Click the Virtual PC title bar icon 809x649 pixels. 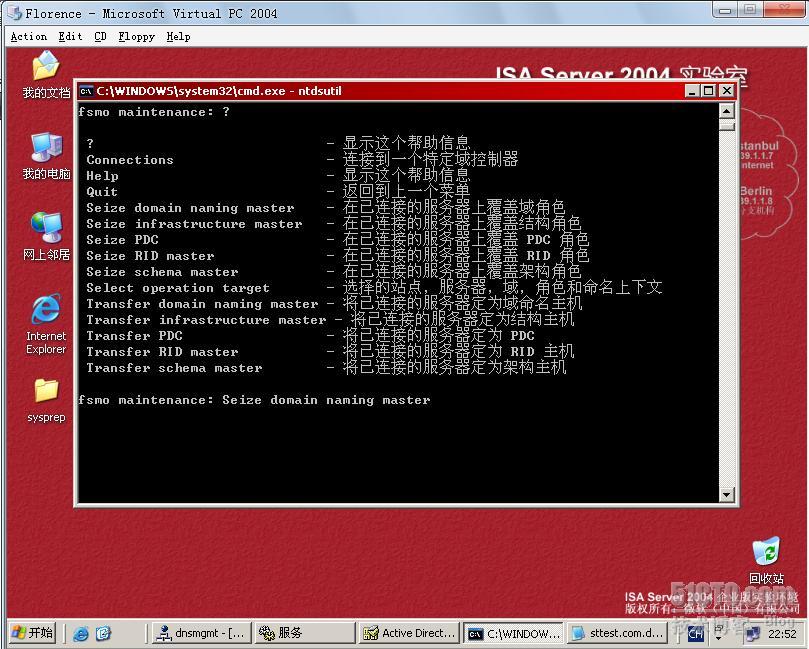pyautogui.click(x=14, y=13)
